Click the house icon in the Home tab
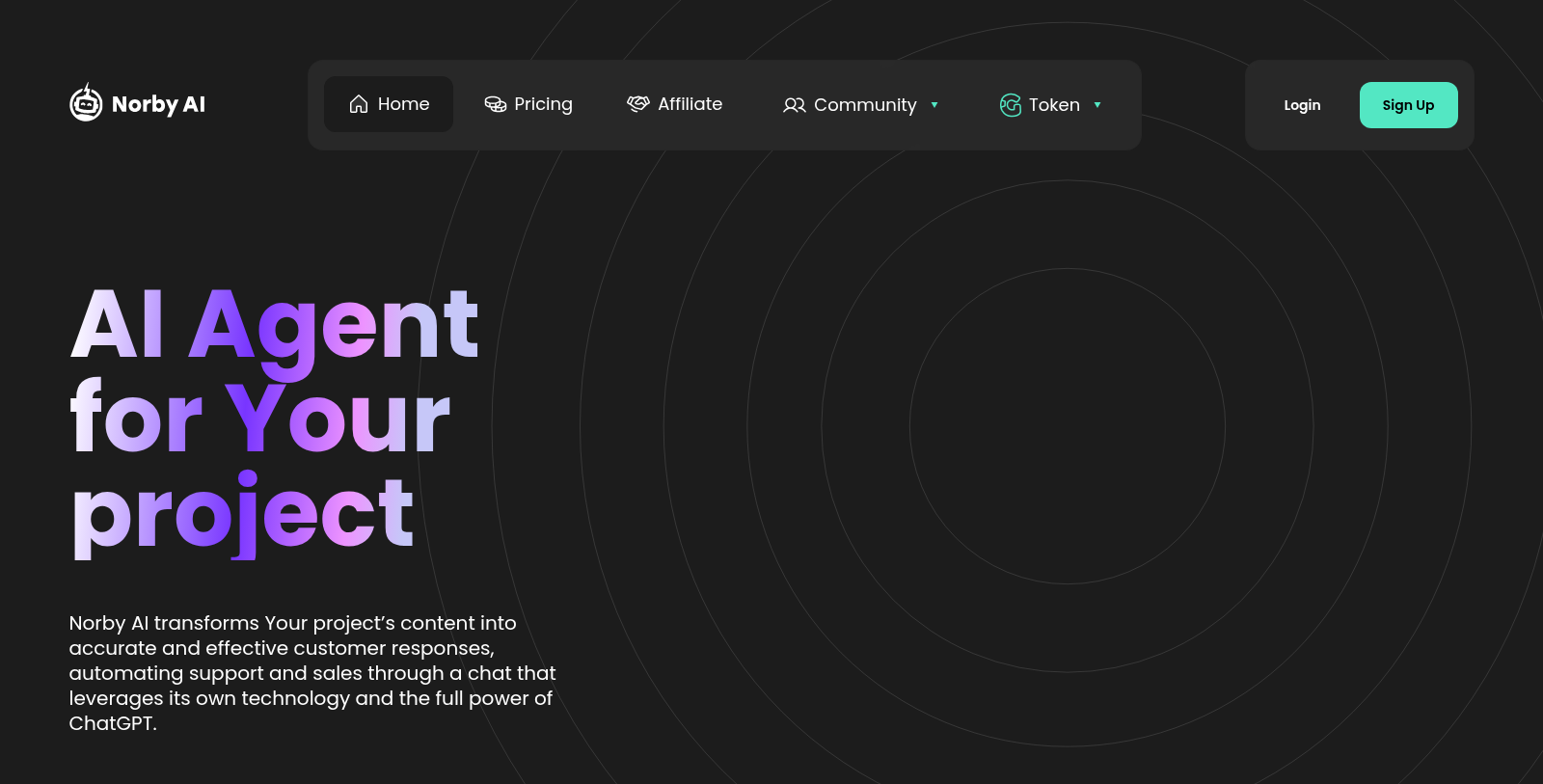Image resolution: width=1543 pixels, height=784 pixels. [x=359, y=104]
